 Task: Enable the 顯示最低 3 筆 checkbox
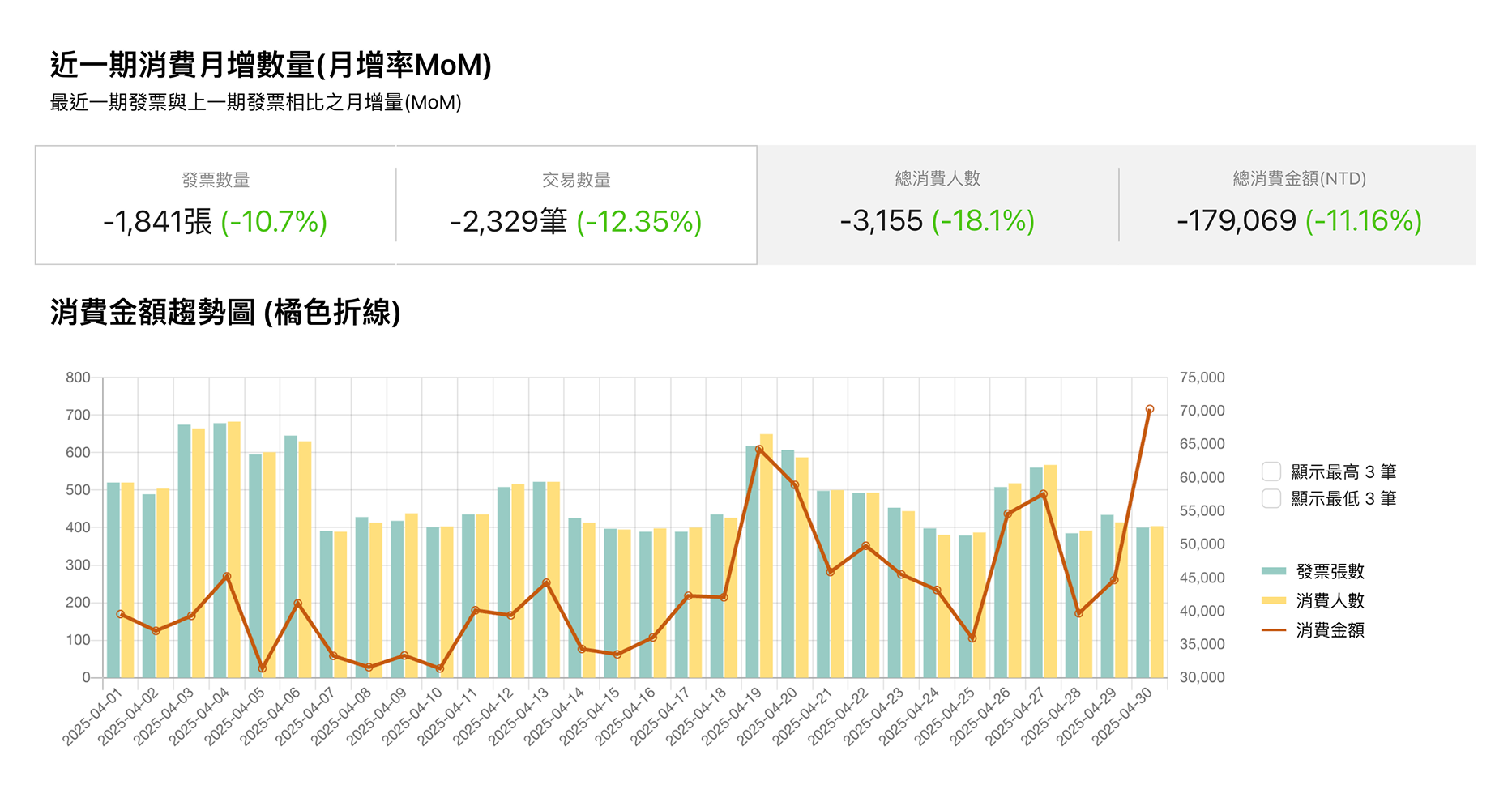point(1271,498)
